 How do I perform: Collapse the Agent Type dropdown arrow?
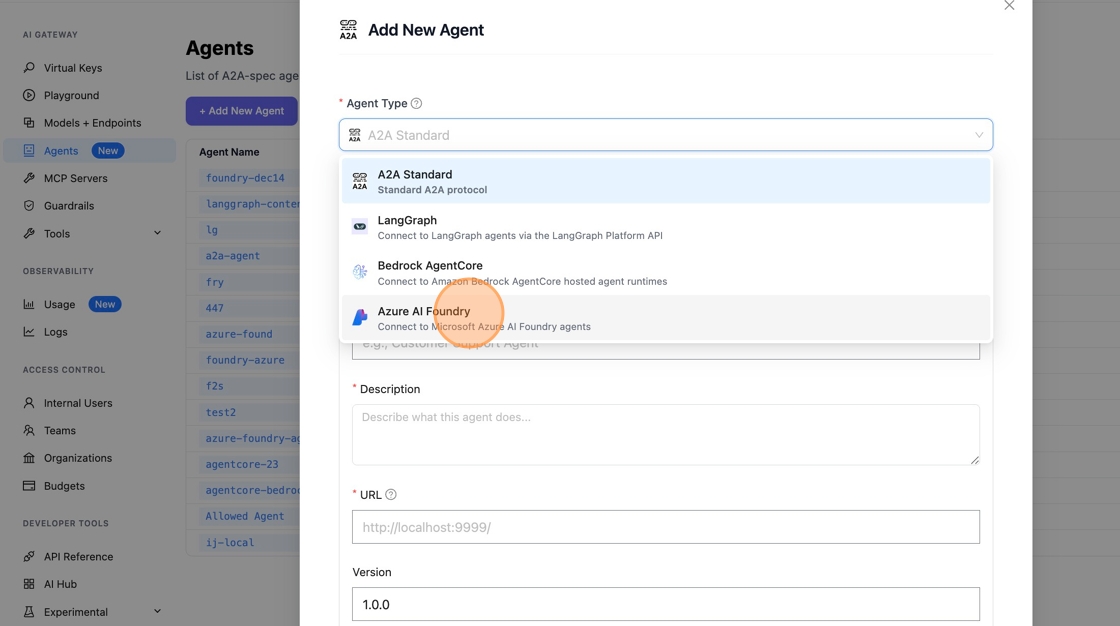tap(979, 135)
